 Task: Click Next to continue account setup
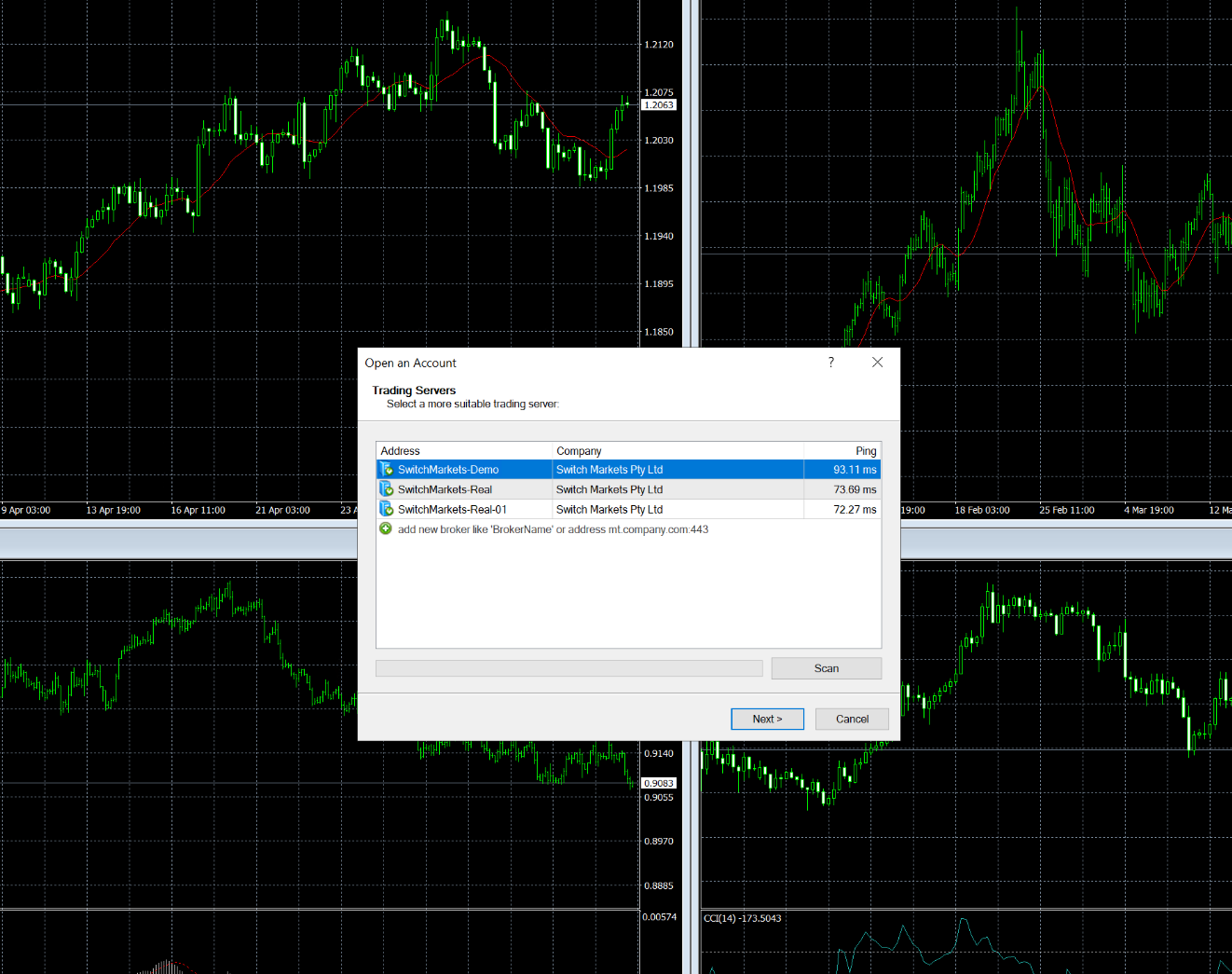click(x=767, y=719)
